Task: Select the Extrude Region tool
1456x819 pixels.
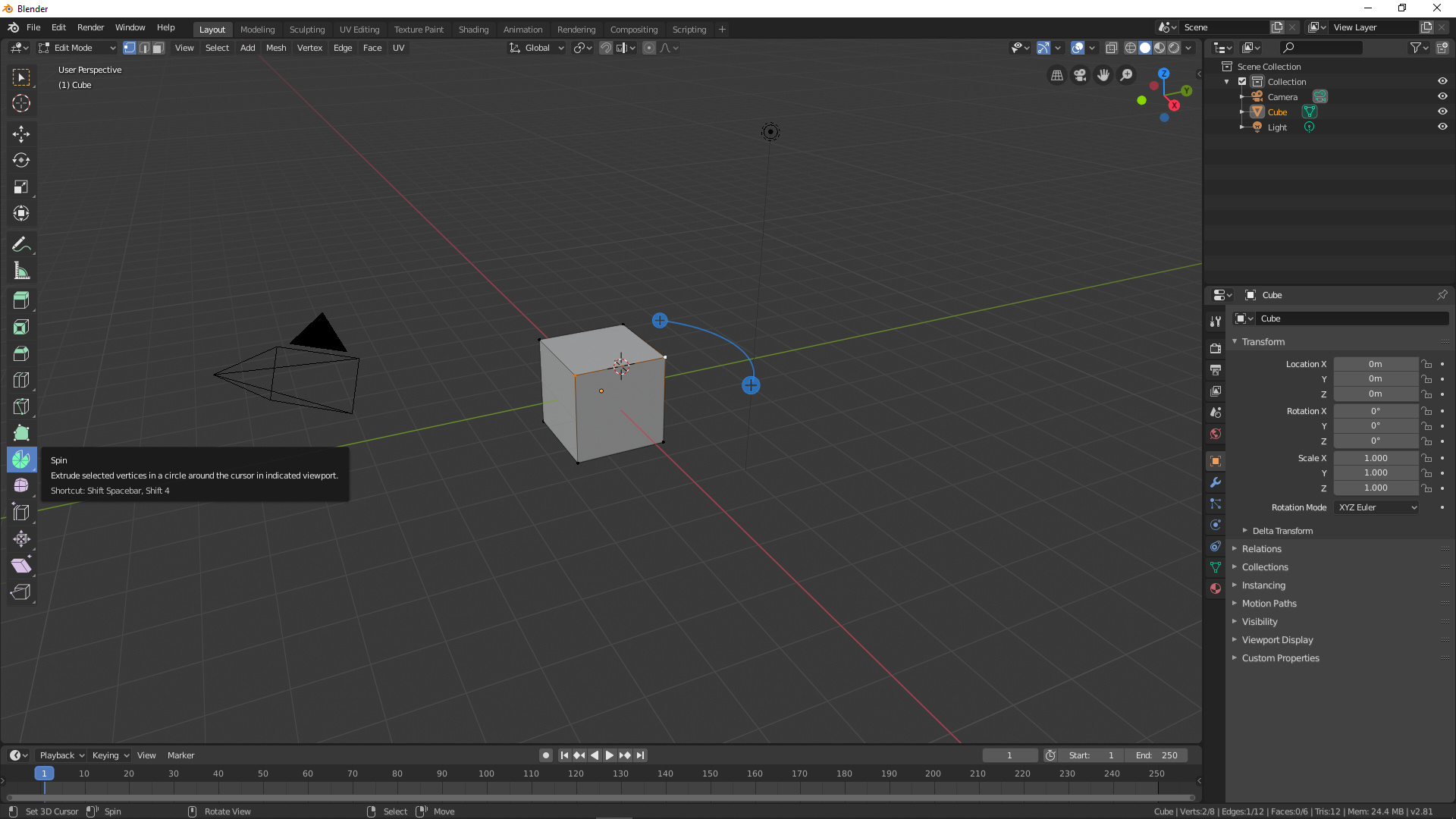Action: pyautogui.click(x=21, y=300)
